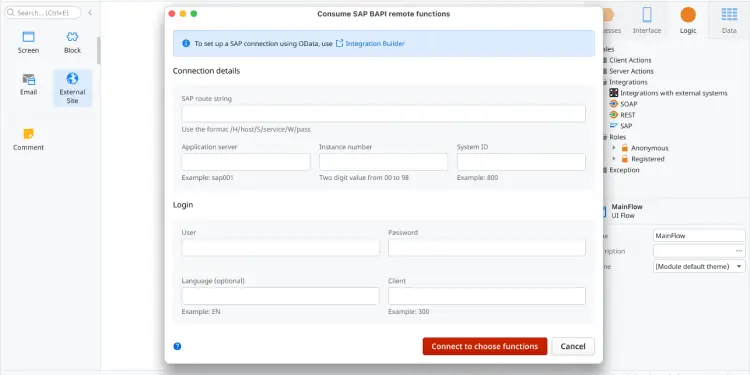This screenshot has width=750, height=375.
Task: Cancel the SAP BAPI dialog
Action: [573, 346]
